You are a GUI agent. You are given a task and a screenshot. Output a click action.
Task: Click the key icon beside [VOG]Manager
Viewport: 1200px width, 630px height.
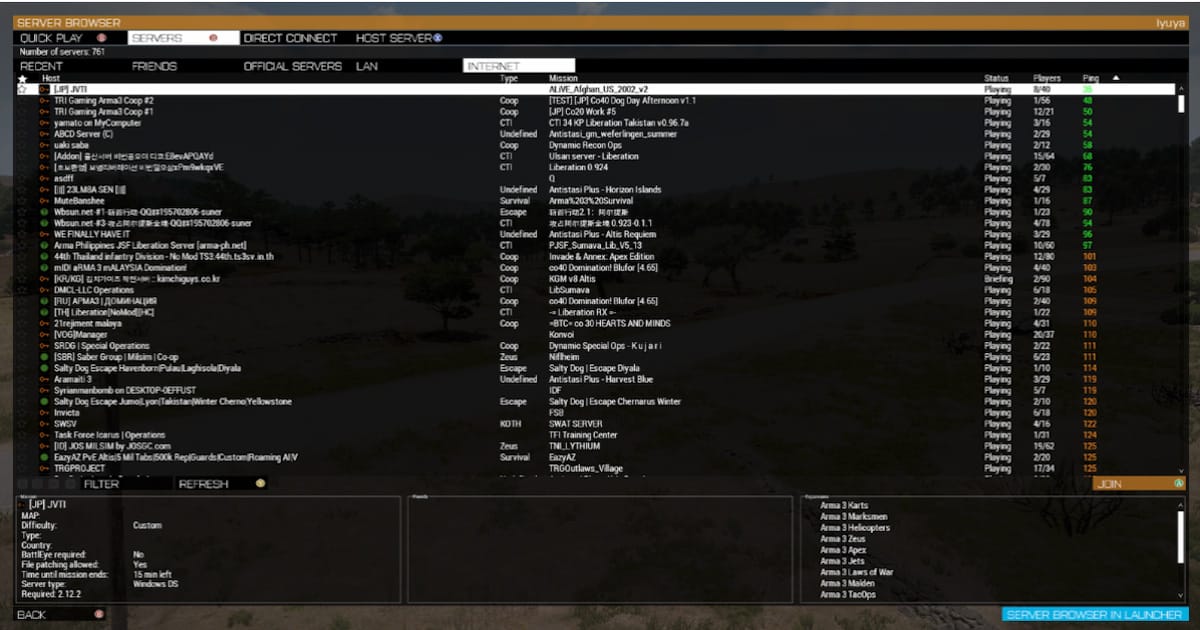tap(44, 334)
